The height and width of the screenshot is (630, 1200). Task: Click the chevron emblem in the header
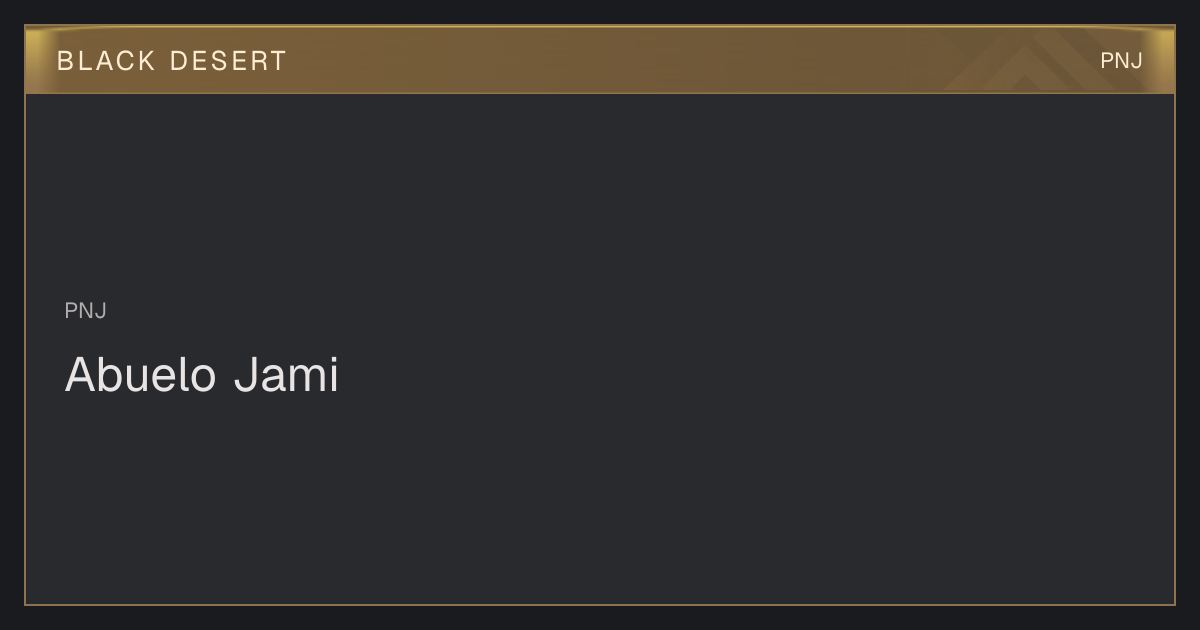click(x=1032, y=60)
